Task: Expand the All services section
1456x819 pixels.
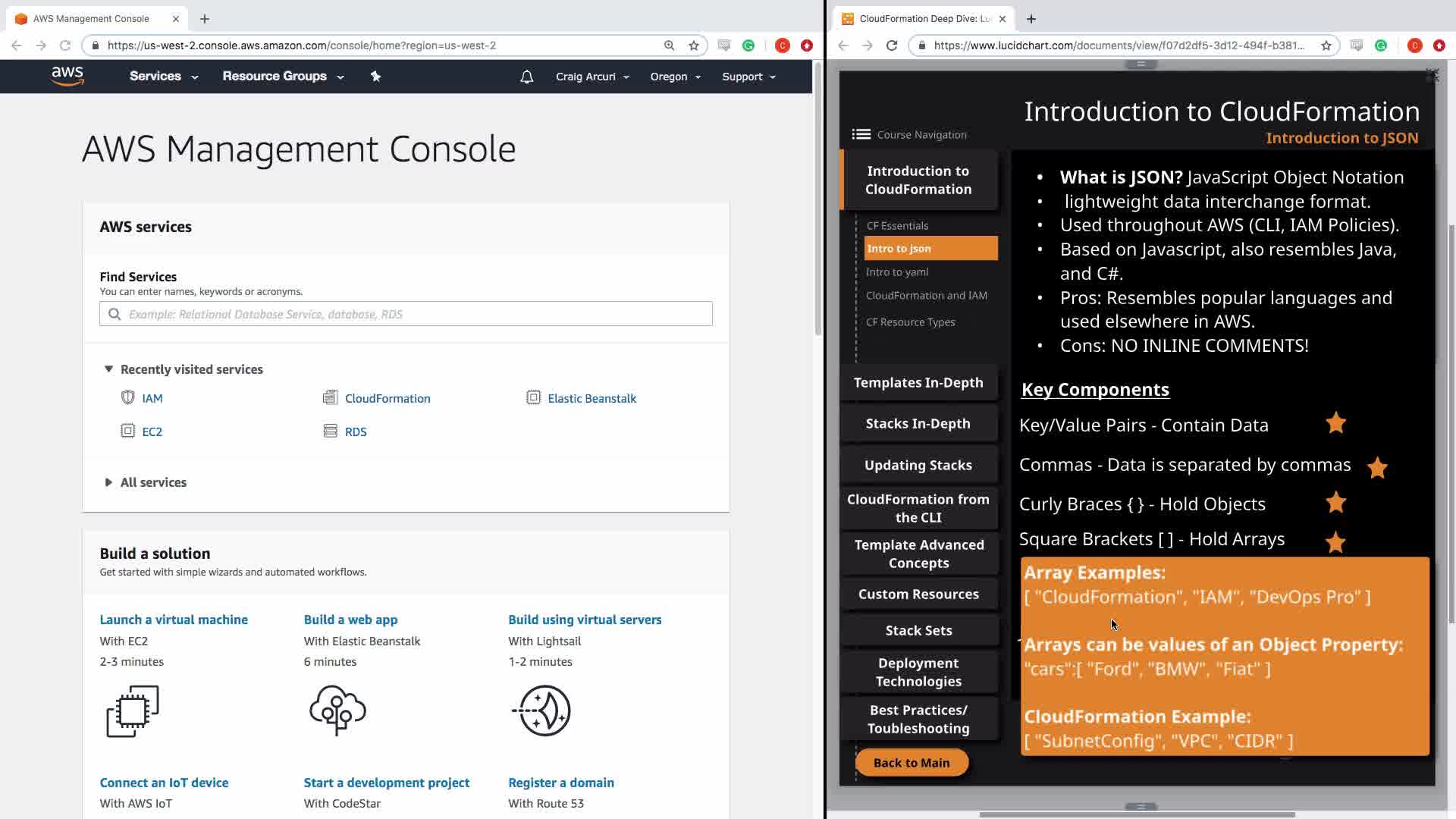Action: click(108, 482)
